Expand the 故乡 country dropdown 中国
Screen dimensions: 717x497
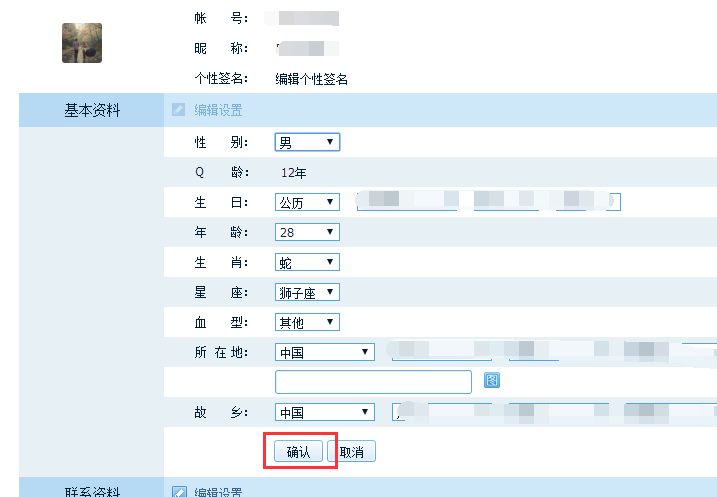pos(324,413)
